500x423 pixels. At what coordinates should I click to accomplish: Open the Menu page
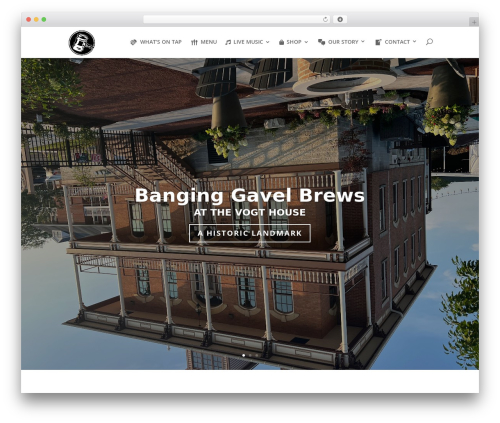[209, 42]
